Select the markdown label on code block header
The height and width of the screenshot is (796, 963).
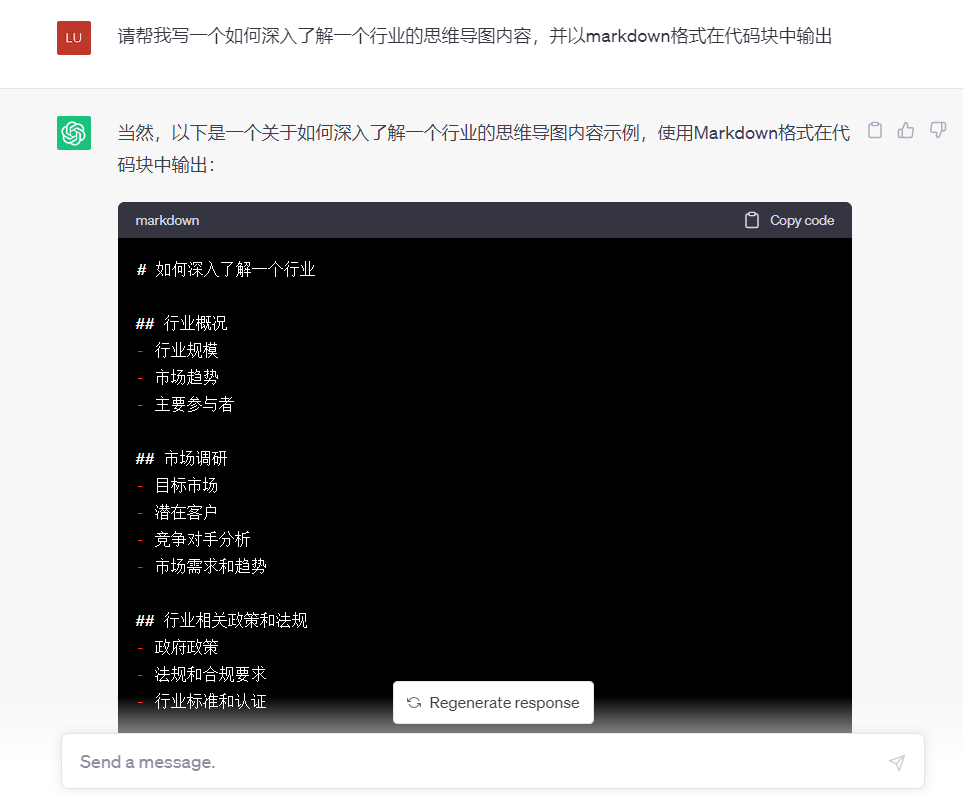(x=167, y=220)
